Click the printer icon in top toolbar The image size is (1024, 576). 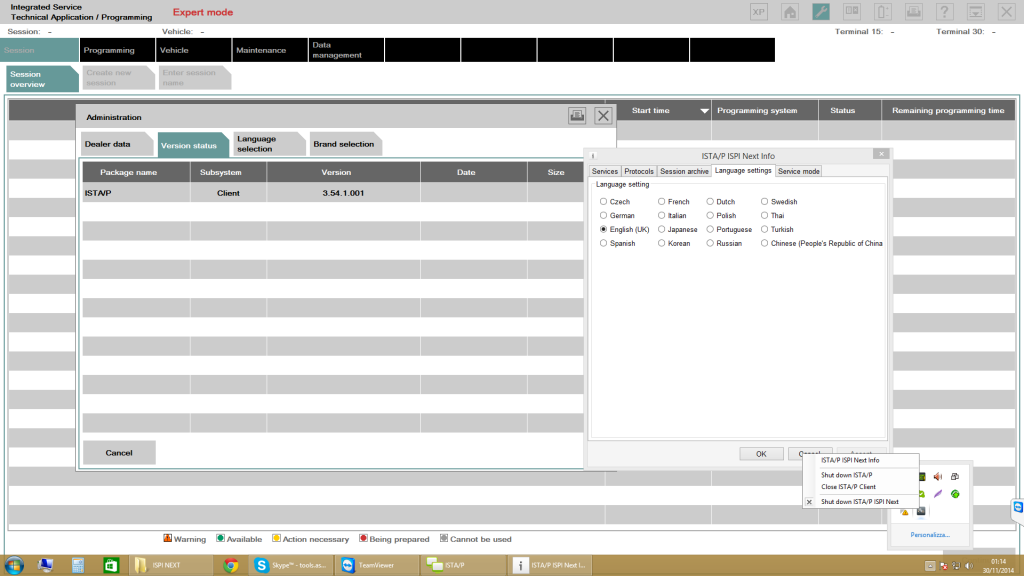click(x=914, y=12)
